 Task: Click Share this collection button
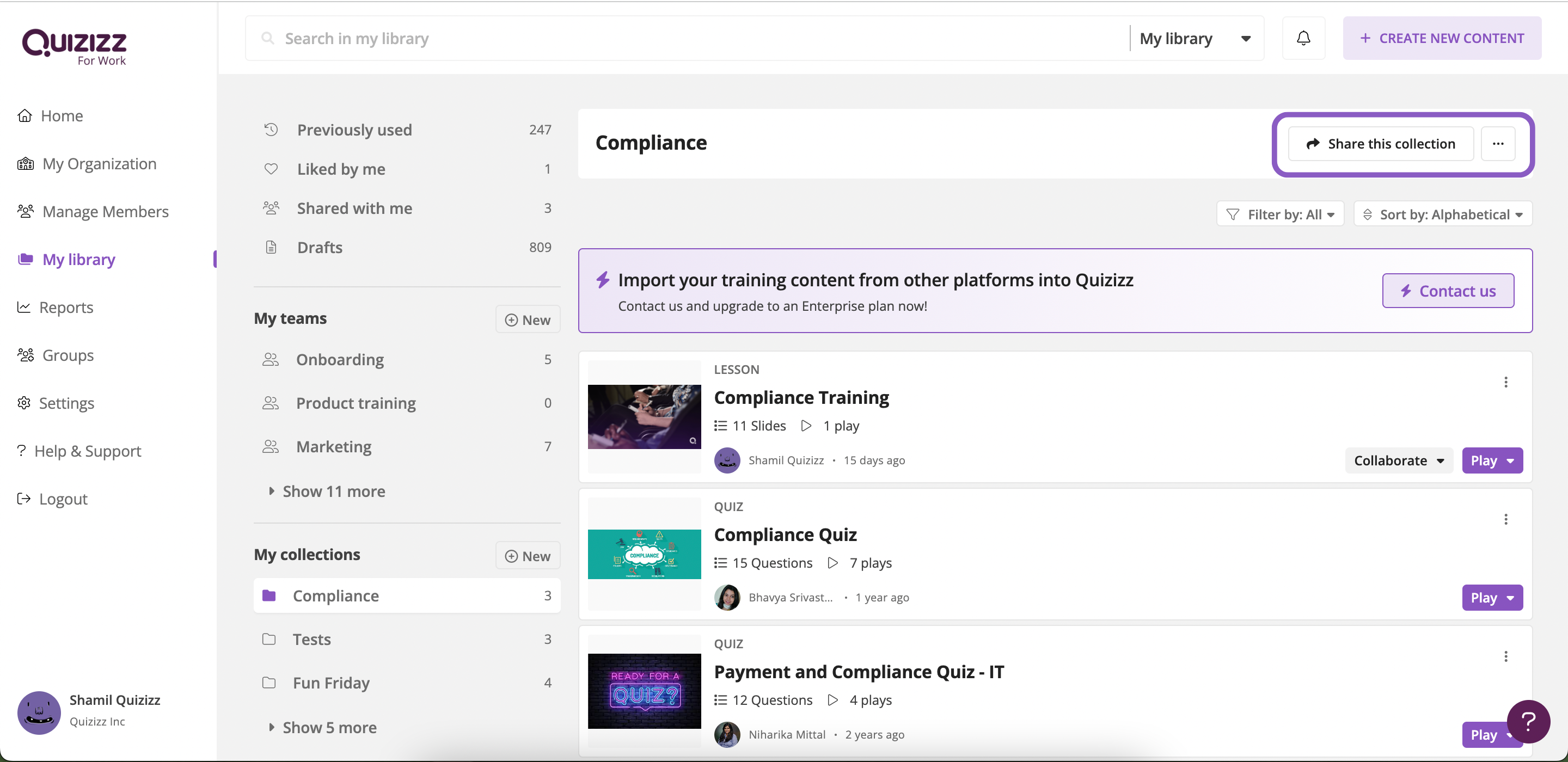(x=1380, y=144)
